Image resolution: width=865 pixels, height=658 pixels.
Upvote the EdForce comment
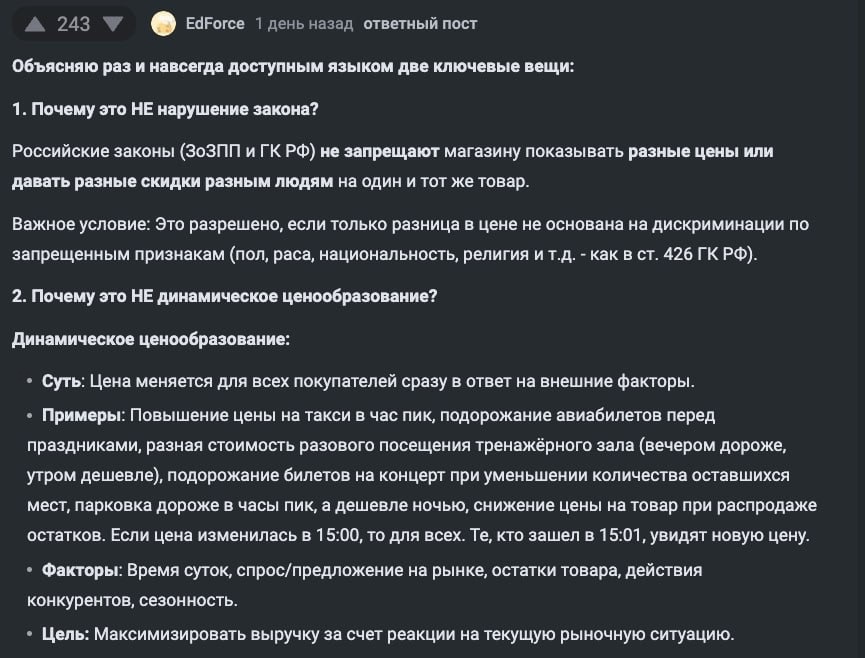[35, 24]
